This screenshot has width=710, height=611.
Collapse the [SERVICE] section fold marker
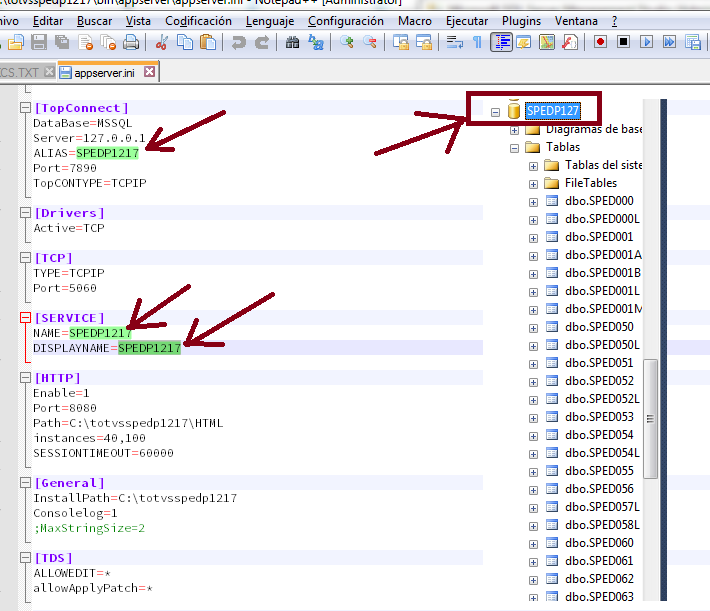click(25, 318)
